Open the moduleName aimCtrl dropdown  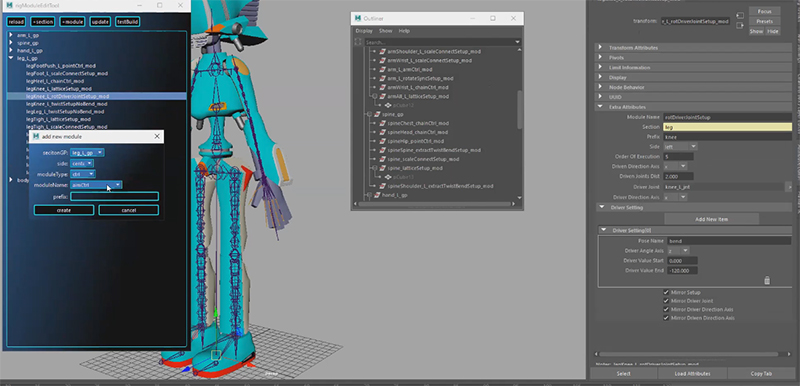point(96,185)
